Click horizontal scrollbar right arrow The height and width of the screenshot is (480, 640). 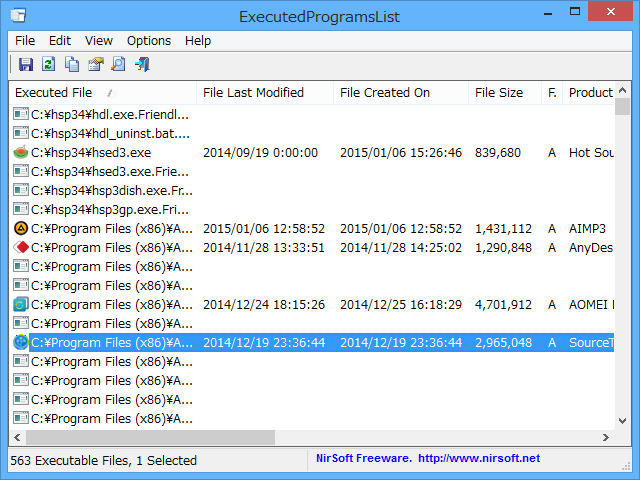pyautogui.click(x=606, y=438)
